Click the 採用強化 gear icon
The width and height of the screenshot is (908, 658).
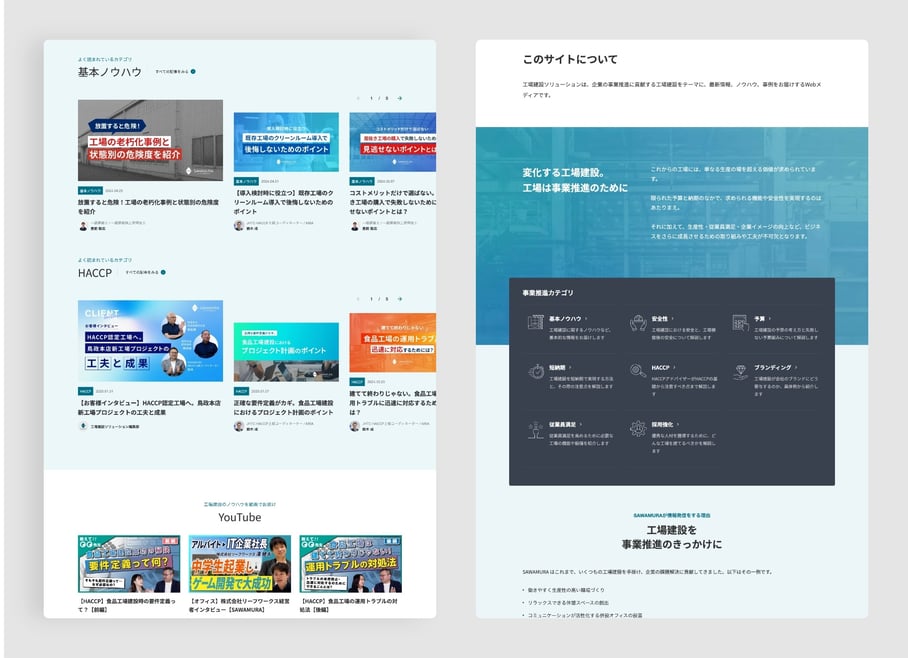[638, 429]
